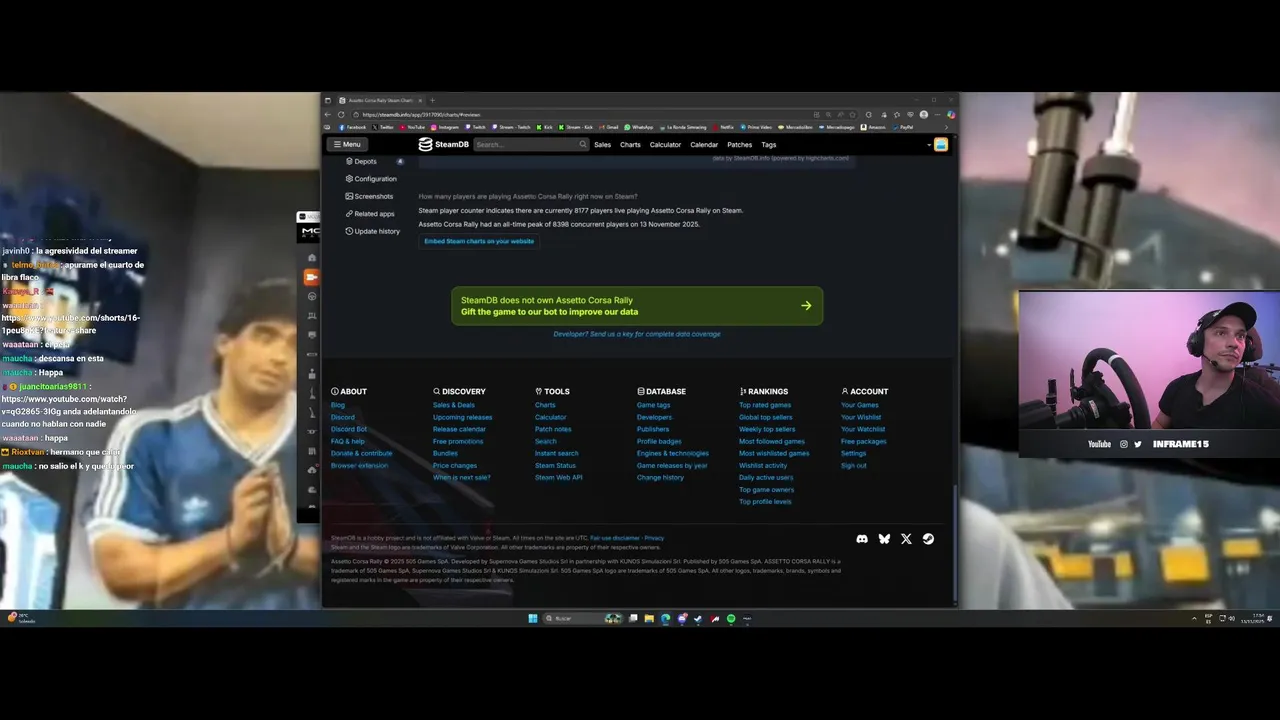Open Free packages footer link
This screenshot has height=720, width=1280.
[x=864, y=441]
